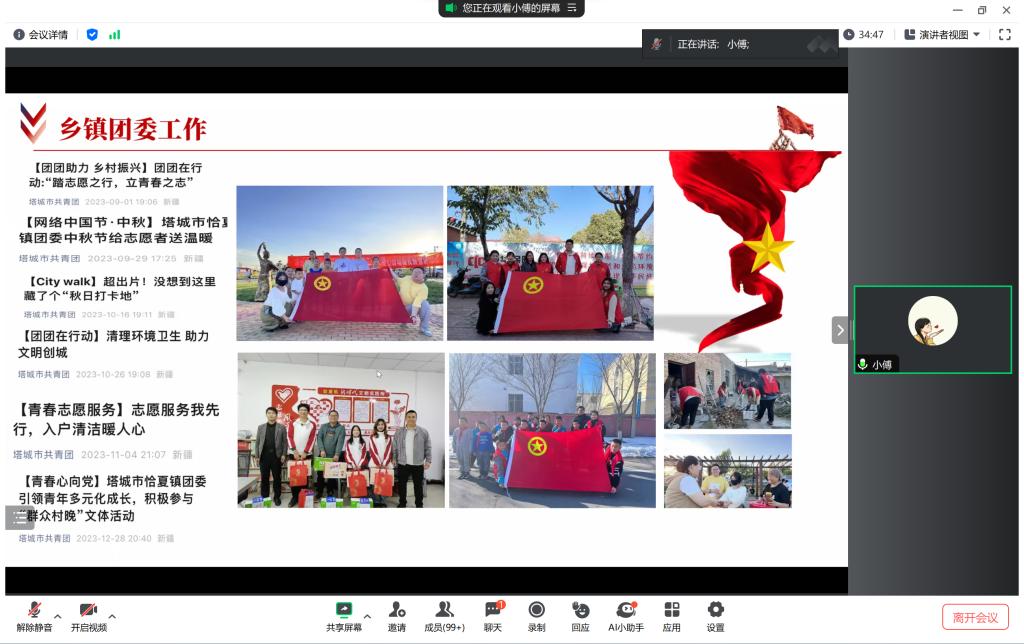Launch the AI小助手 assistant

click(626, 616)
